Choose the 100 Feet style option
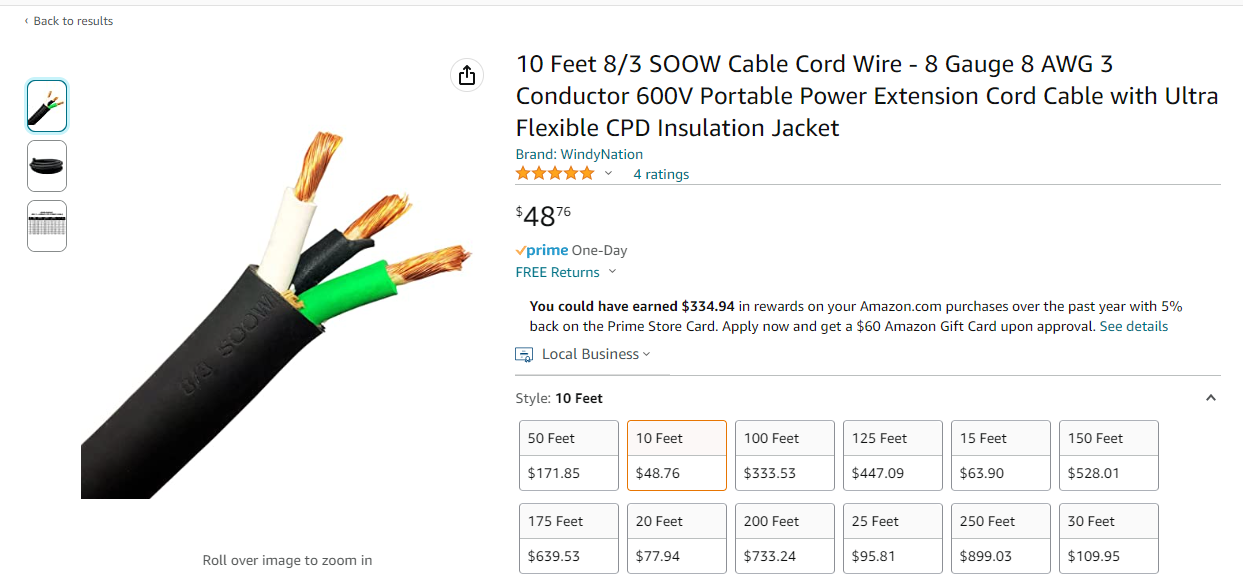 pos(785,455)
